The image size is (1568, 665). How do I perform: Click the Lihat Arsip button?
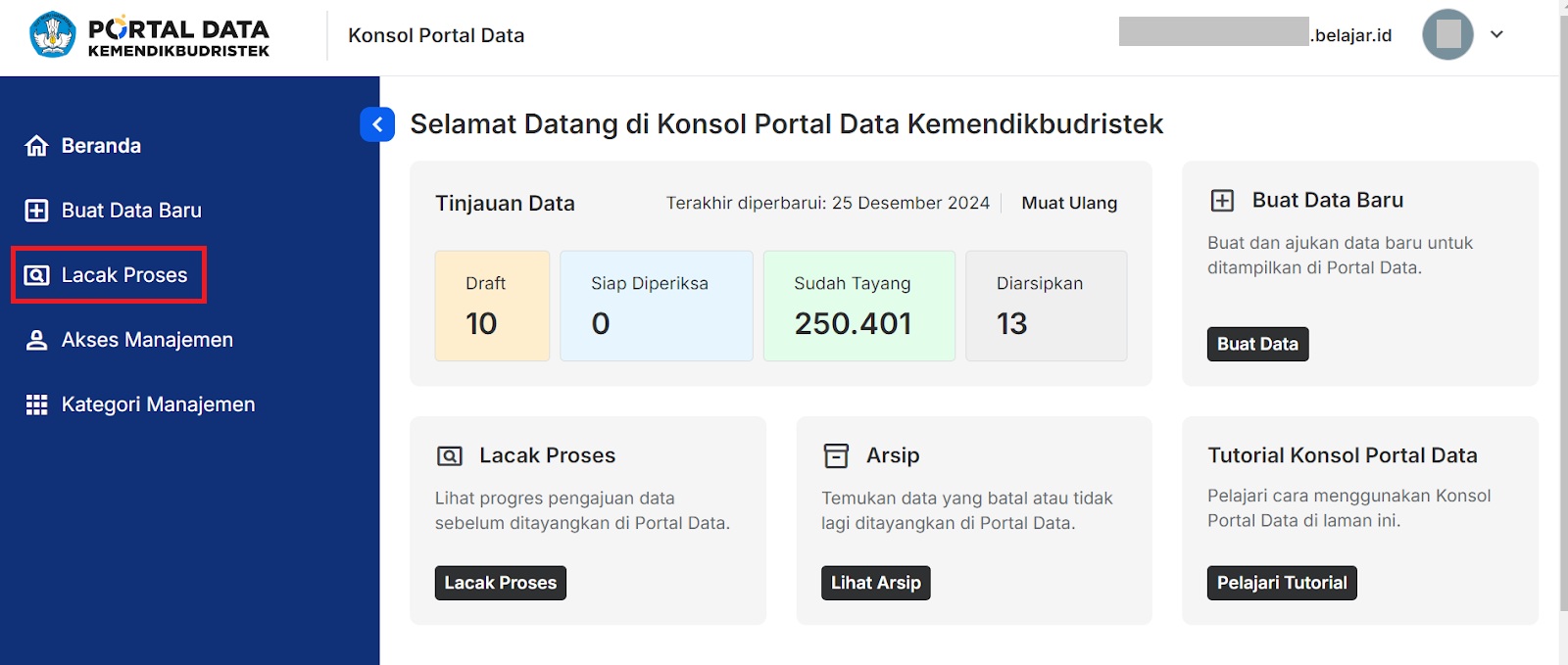pos(875,583)
